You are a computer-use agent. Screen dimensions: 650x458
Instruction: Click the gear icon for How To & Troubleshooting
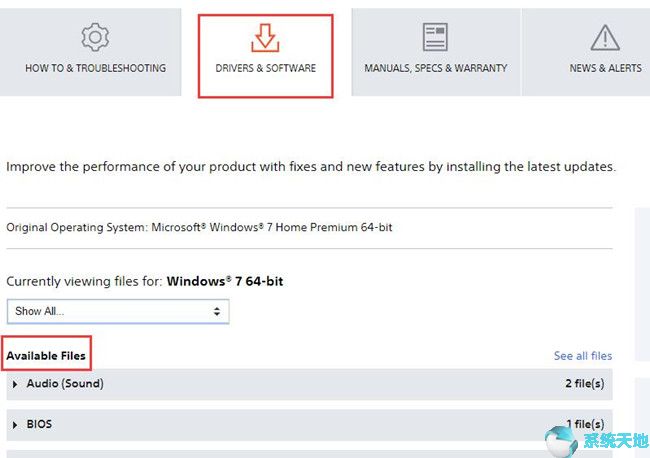click(95, 38)
